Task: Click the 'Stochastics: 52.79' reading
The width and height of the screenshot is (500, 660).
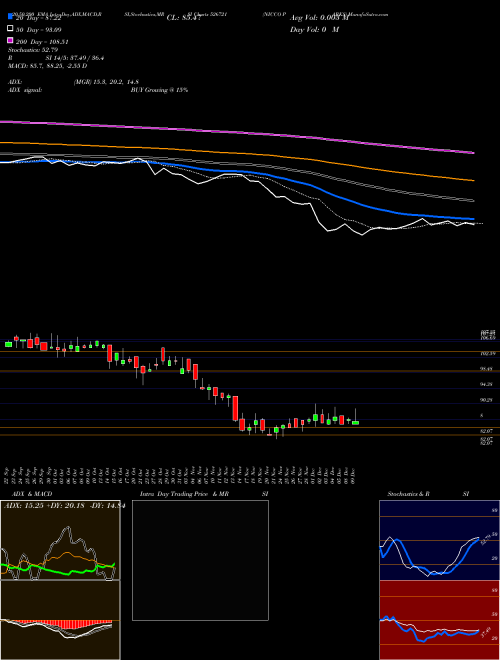Action: pos(33,50)
